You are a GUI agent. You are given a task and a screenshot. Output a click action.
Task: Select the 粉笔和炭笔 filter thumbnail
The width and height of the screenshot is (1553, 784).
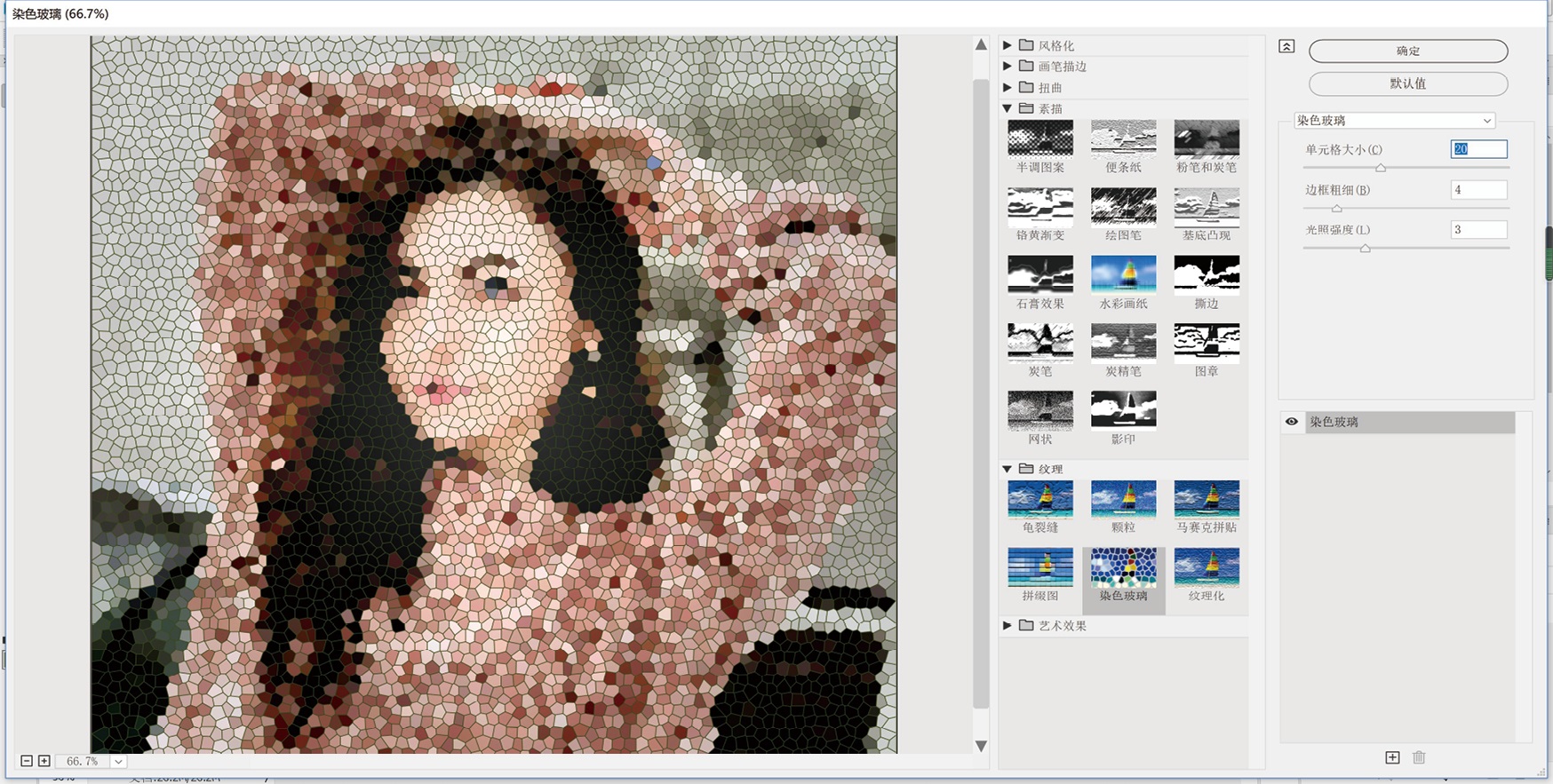(1207, 138)
